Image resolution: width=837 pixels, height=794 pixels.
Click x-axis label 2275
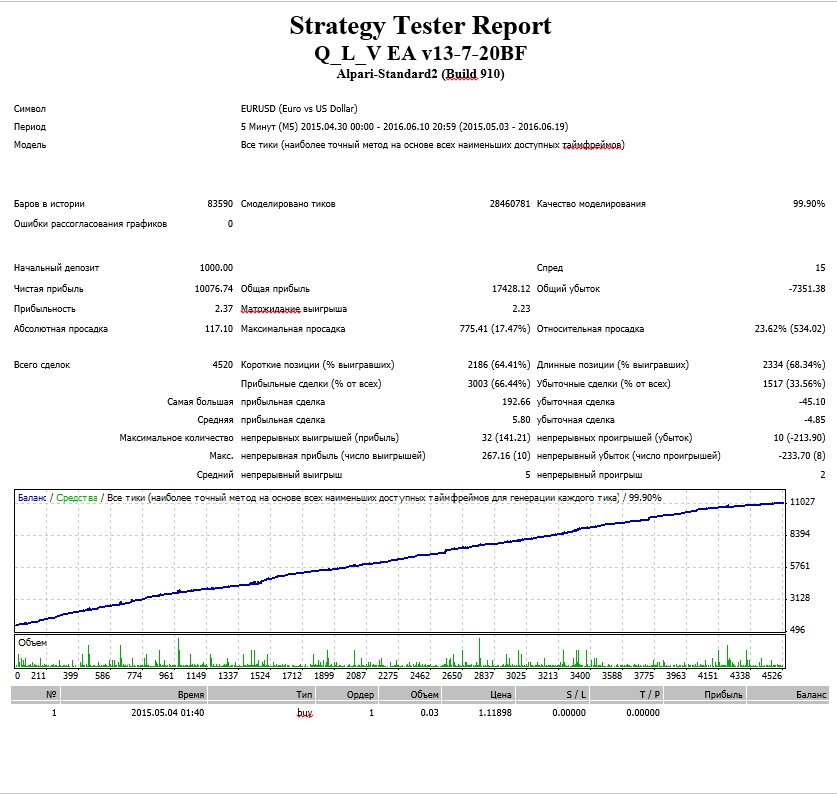(388, 675)
